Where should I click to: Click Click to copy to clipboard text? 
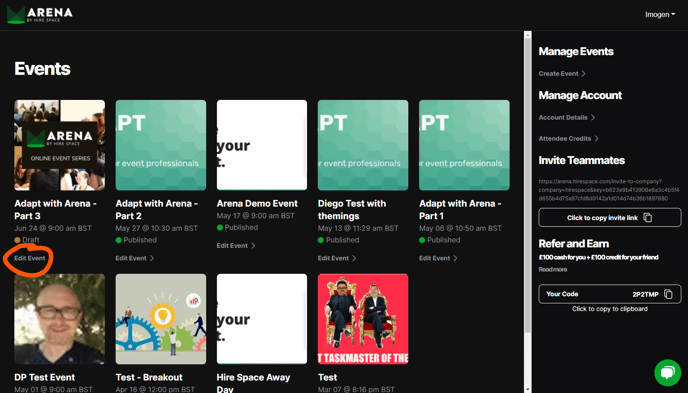610,309
